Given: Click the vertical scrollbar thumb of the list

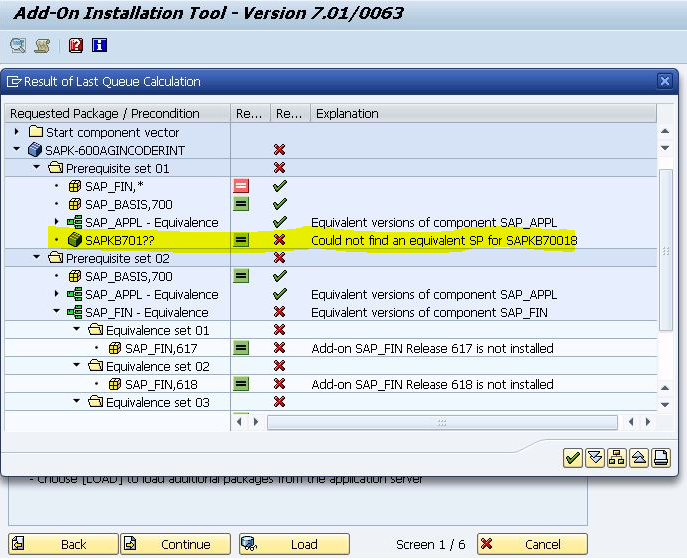Looking at the screenshot, I should [666, 250].
